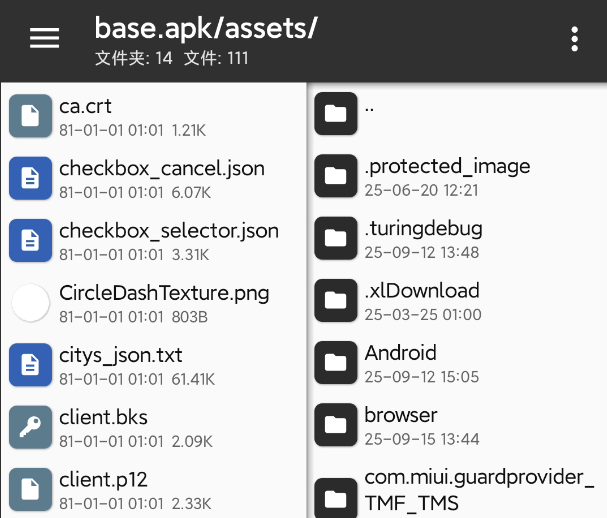Tap the folder and file count text
This screenshot has width=607, height=518.
pyautogui.click(x=172, y=59)
